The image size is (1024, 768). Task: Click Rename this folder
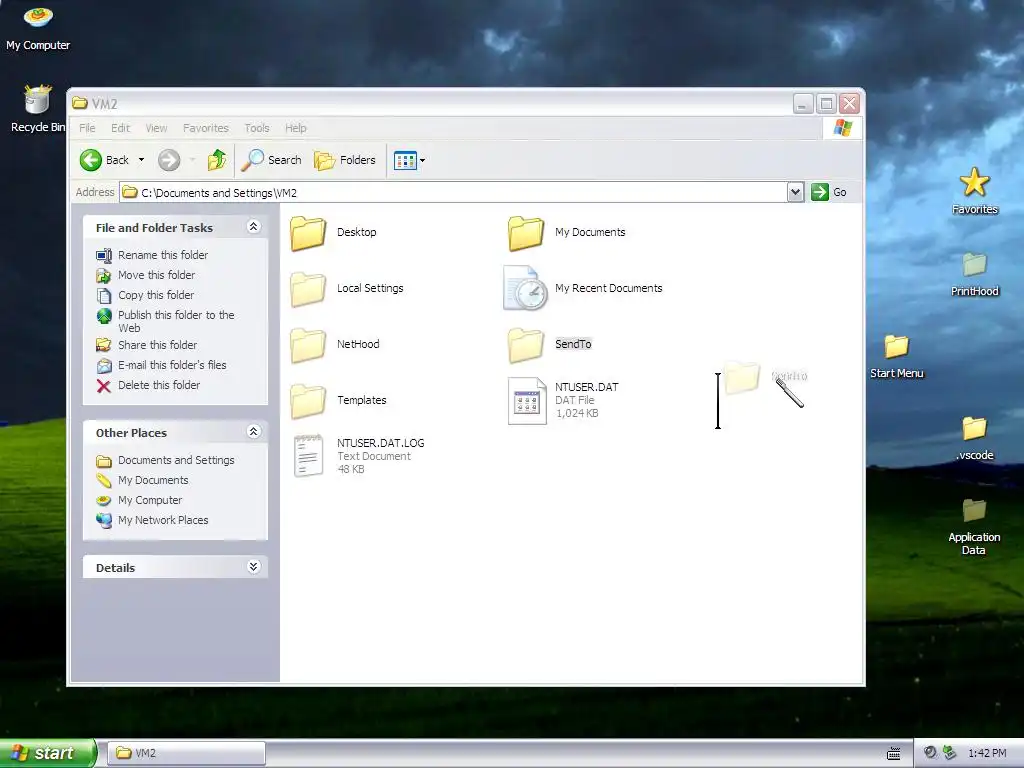[163, 255]
